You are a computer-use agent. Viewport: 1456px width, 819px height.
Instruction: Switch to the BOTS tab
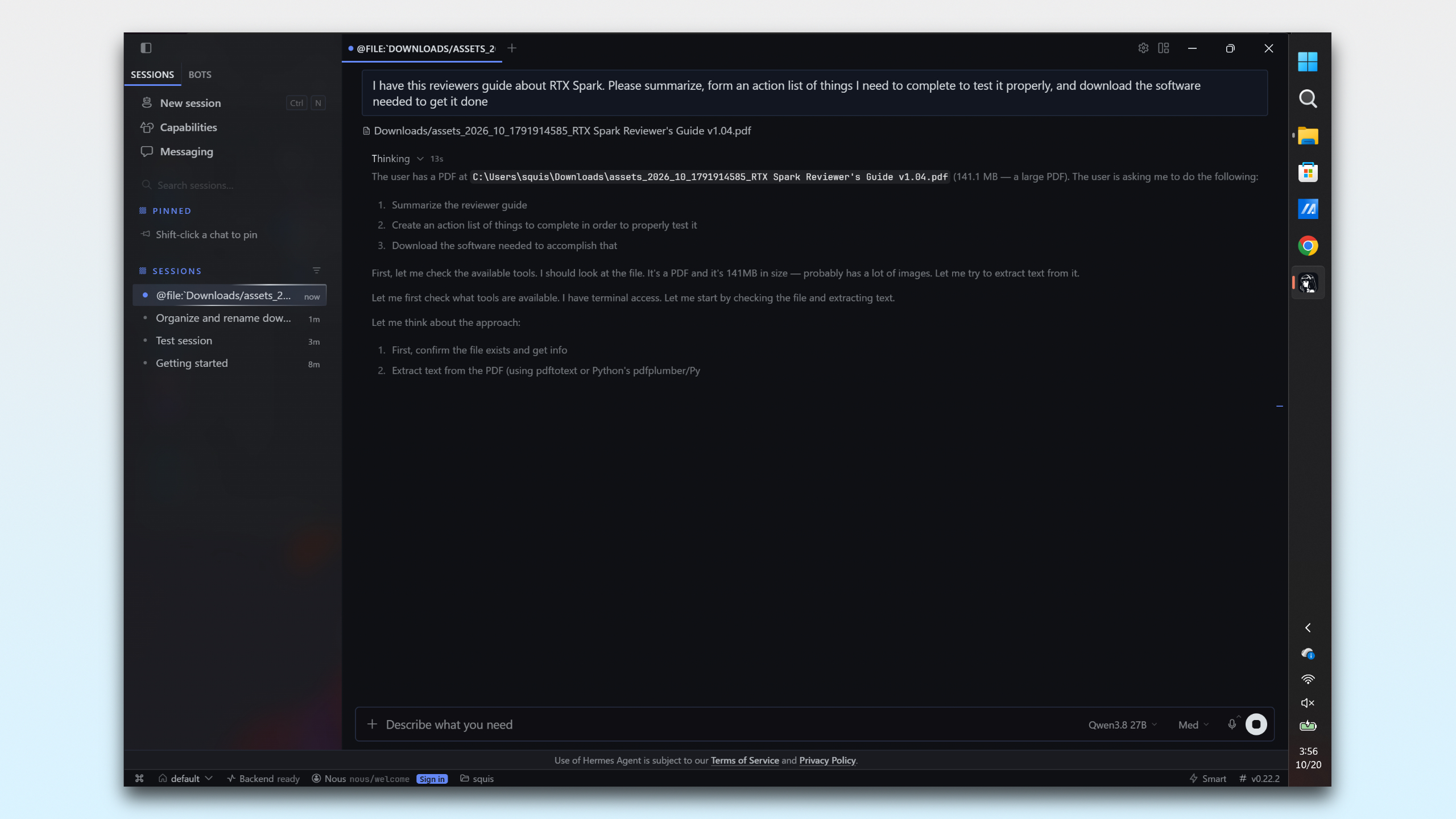[x=200, y=75]
